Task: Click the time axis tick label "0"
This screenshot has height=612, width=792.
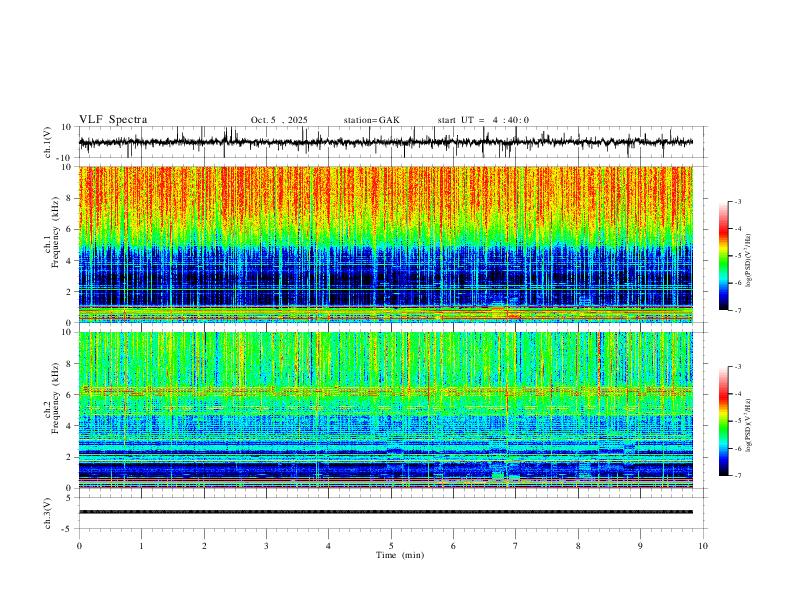Action: click(x=79, y=546)
